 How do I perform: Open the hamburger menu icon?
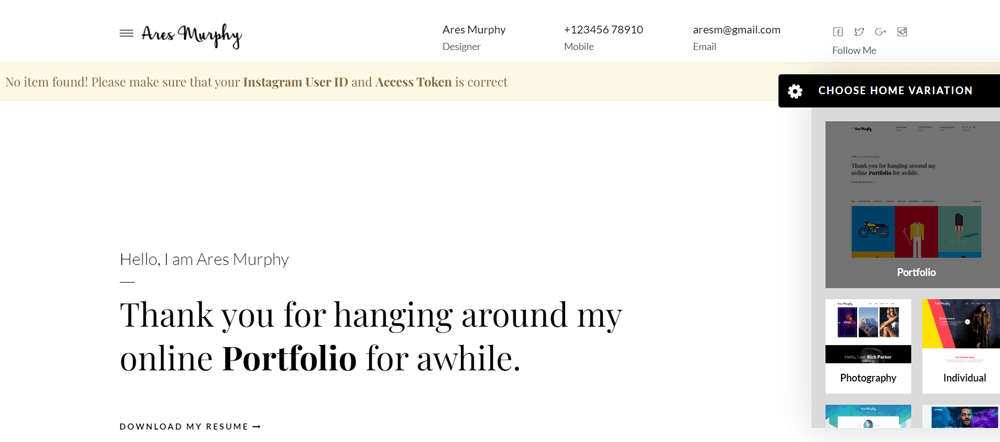tap(126, 33)
